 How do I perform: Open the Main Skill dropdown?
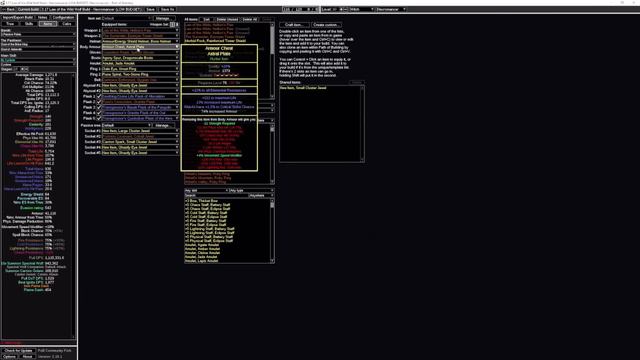[x=38, y=60]
